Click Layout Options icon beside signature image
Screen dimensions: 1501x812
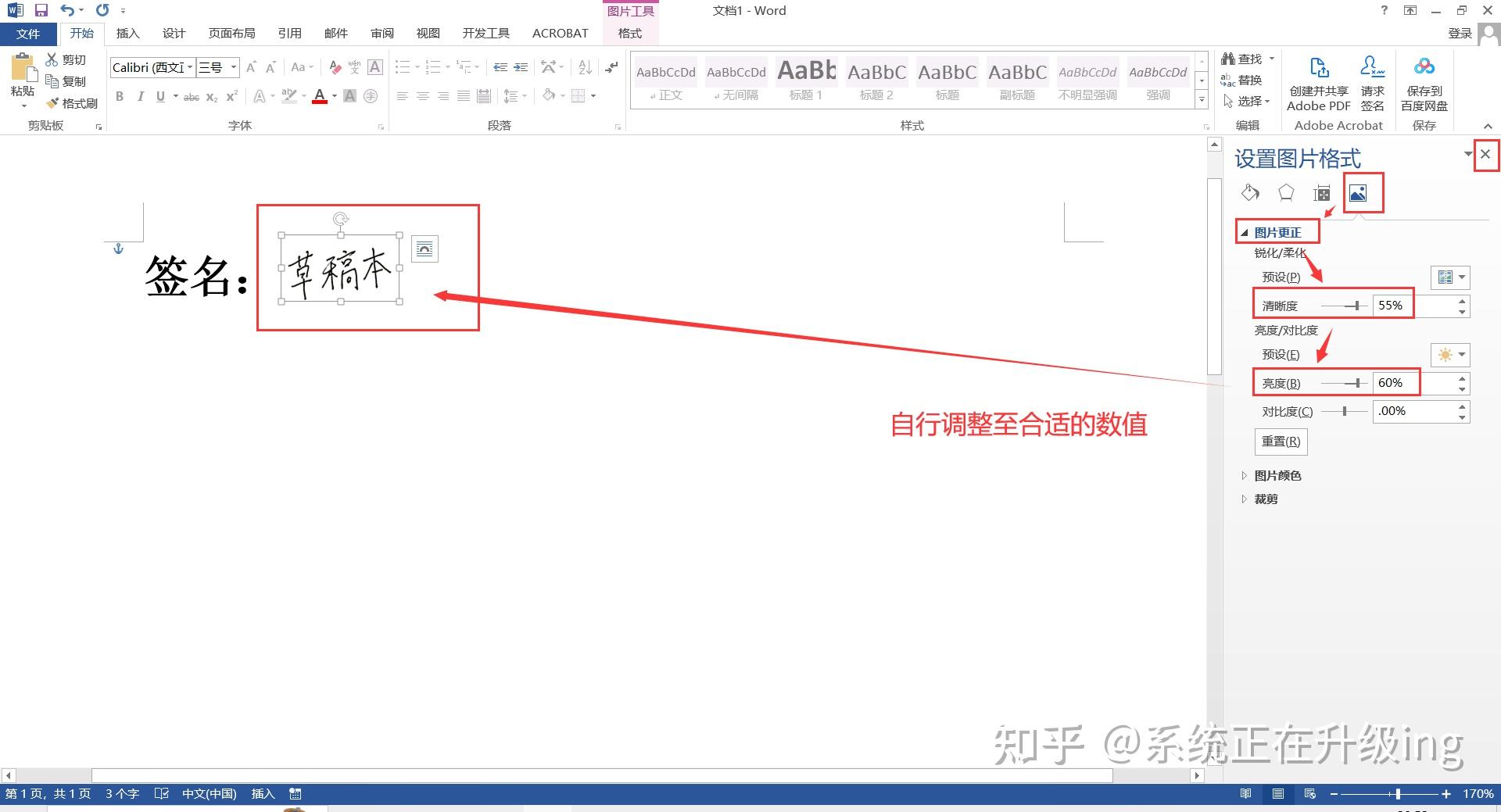coord(425,249)
